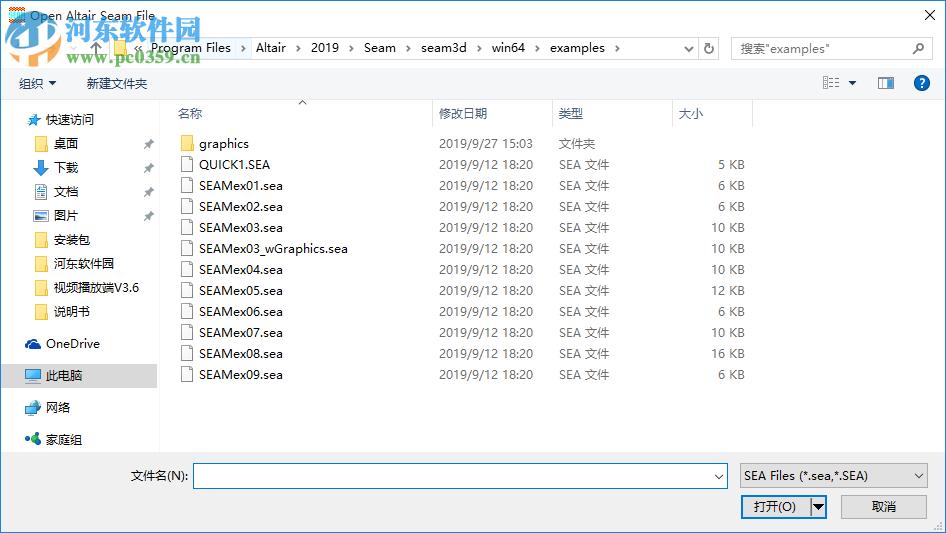Select file SEAMex01.sea
The image size is (946, 533).
tap(240, 186)
